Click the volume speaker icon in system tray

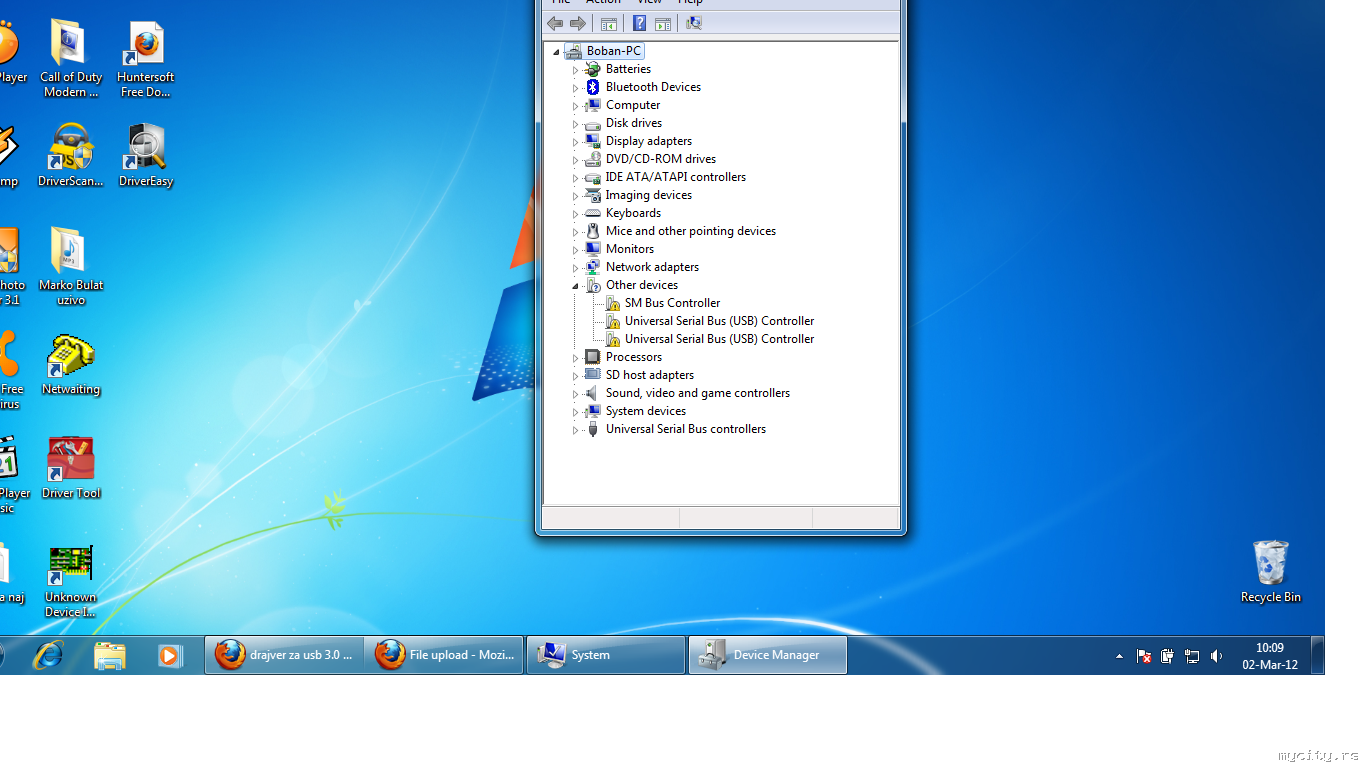pyautogui.click(x=1216, y=656)
